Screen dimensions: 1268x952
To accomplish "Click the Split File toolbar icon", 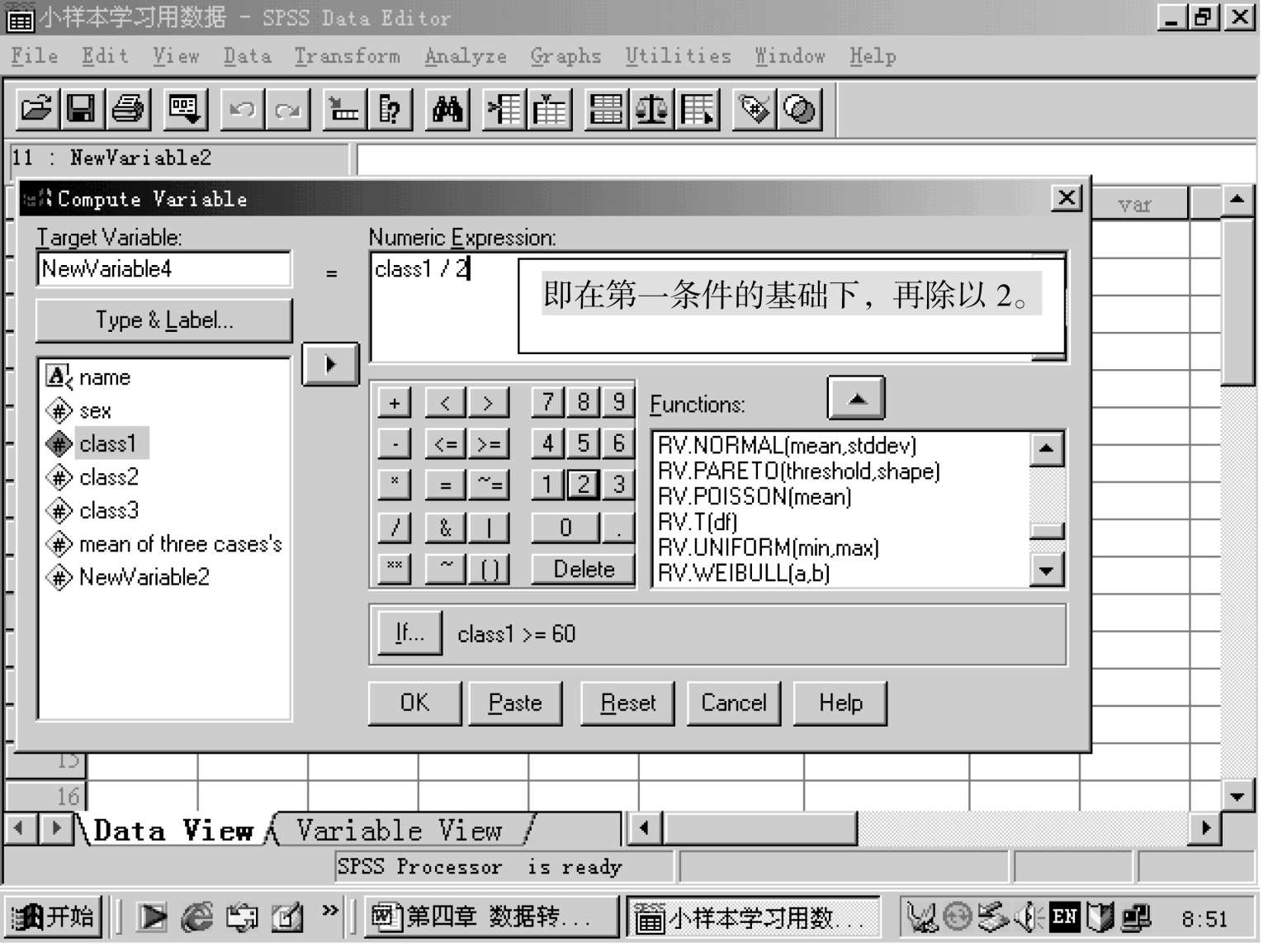I will [x=607, y=109].
